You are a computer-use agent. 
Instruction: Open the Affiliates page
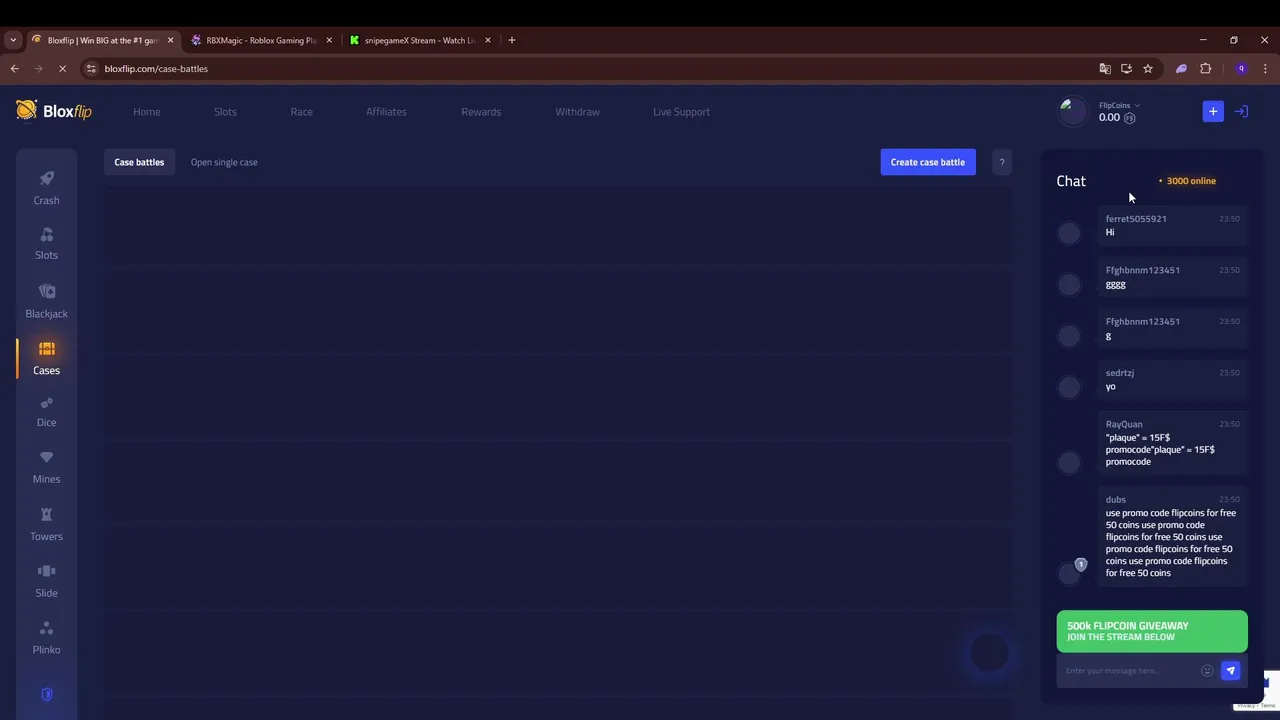(386, 112)
